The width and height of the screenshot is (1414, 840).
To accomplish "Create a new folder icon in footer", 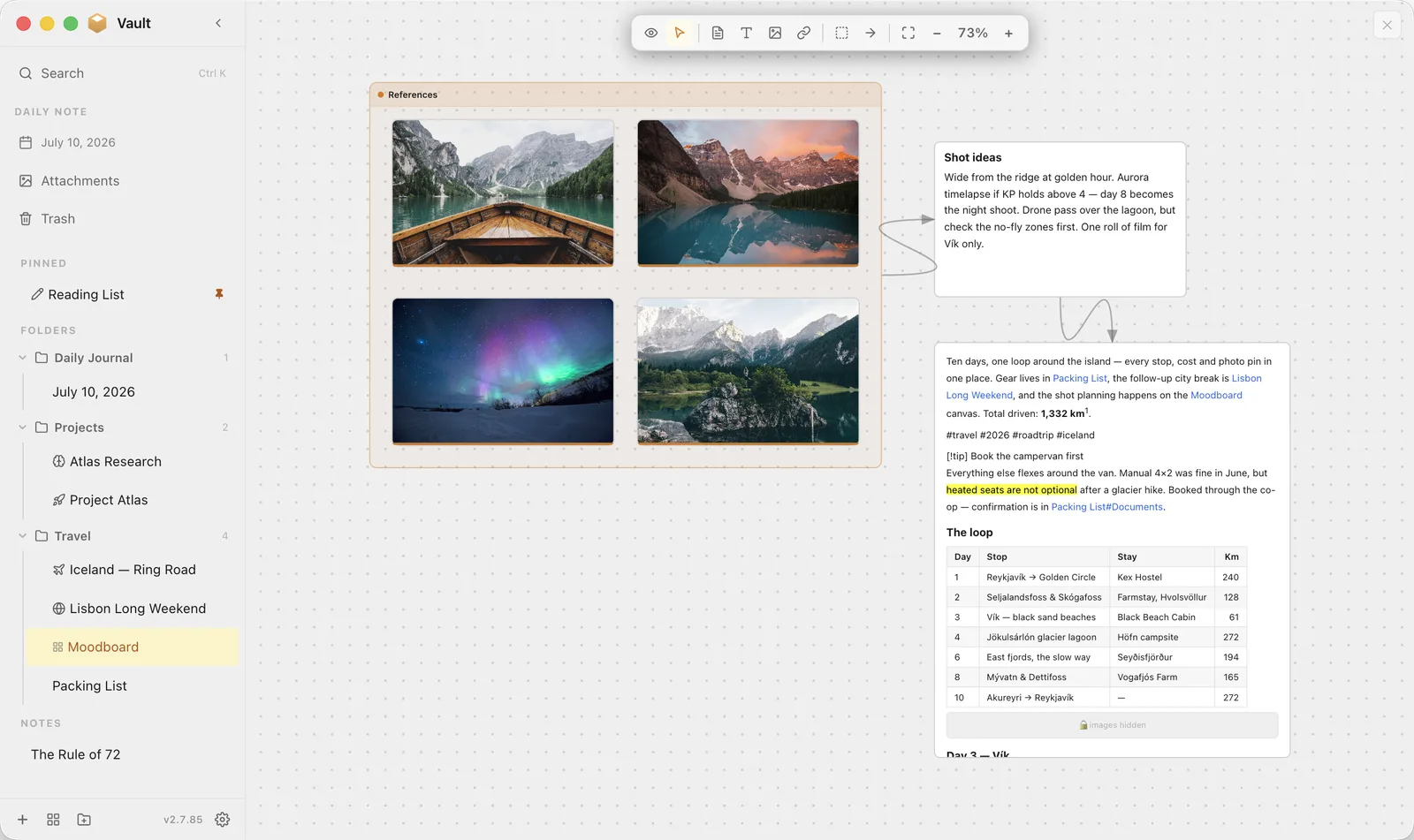I will (x=84, y=820).
